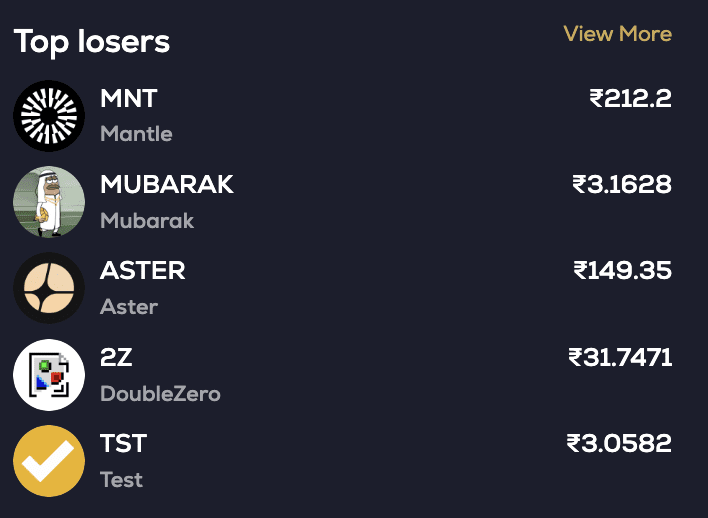Click the Mantle subtitle text
The width and height of the screenshot is (708, 518).
click(136, 134)
